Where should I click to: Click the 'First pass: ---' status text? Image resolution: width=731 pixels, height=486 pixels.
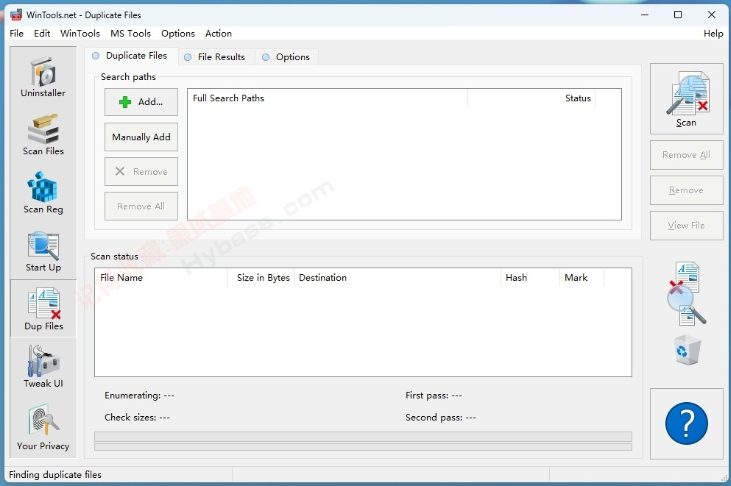coord(434,396)
